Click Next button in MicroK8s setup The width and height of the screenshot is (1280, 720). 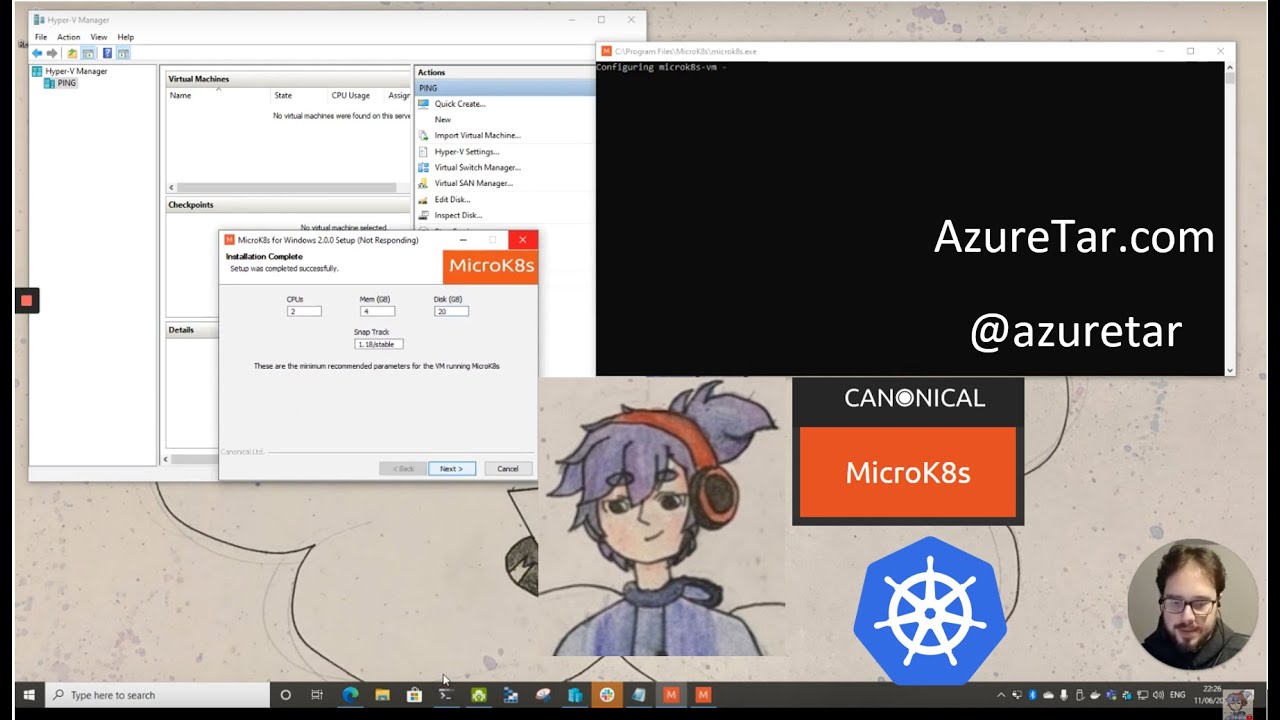452,468
